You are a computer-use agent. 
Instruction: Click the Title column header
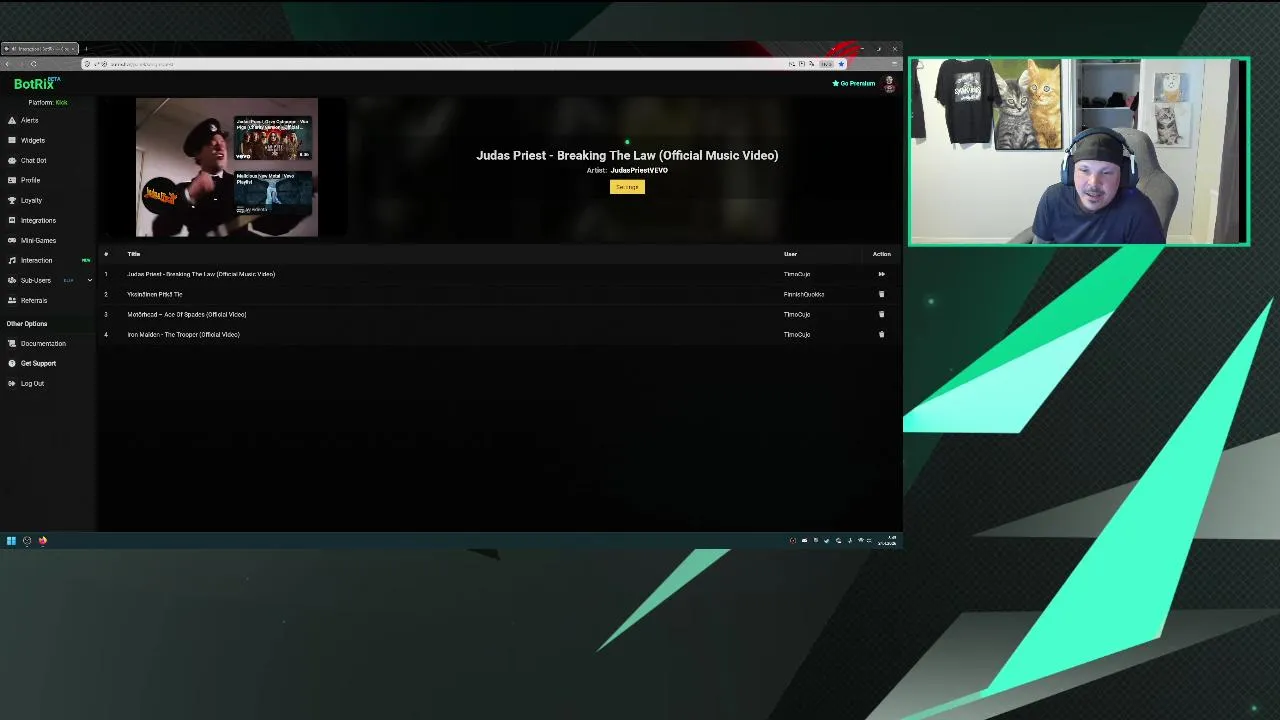(x=134, y=254)
